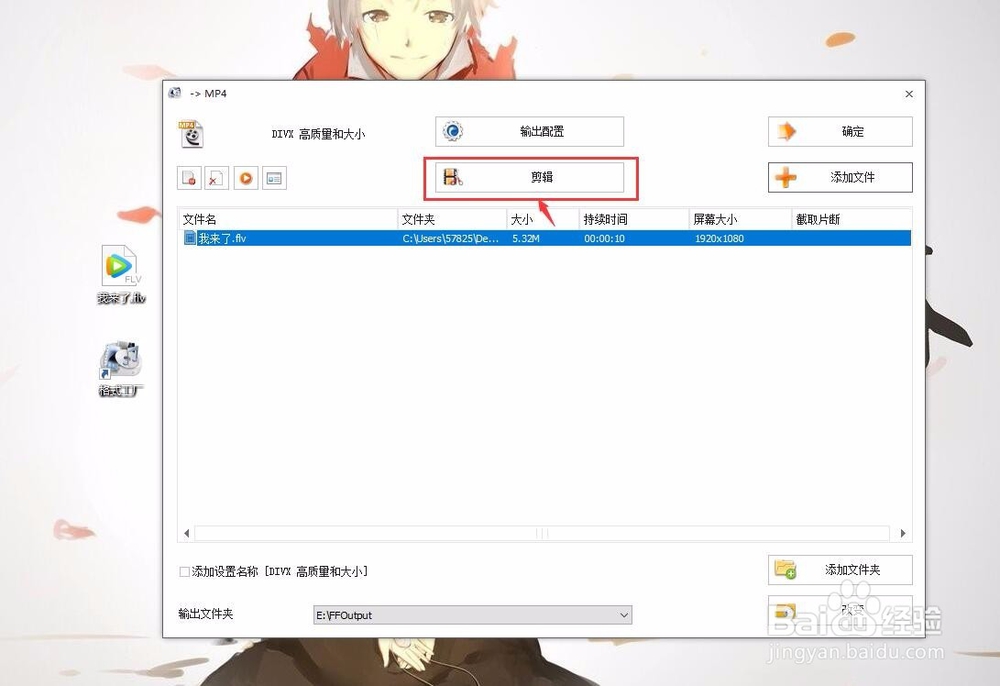Click the horizontal scrollbar left arrow
The image size is (1000, 686).
pyautogui.click(x=186, y=533)
